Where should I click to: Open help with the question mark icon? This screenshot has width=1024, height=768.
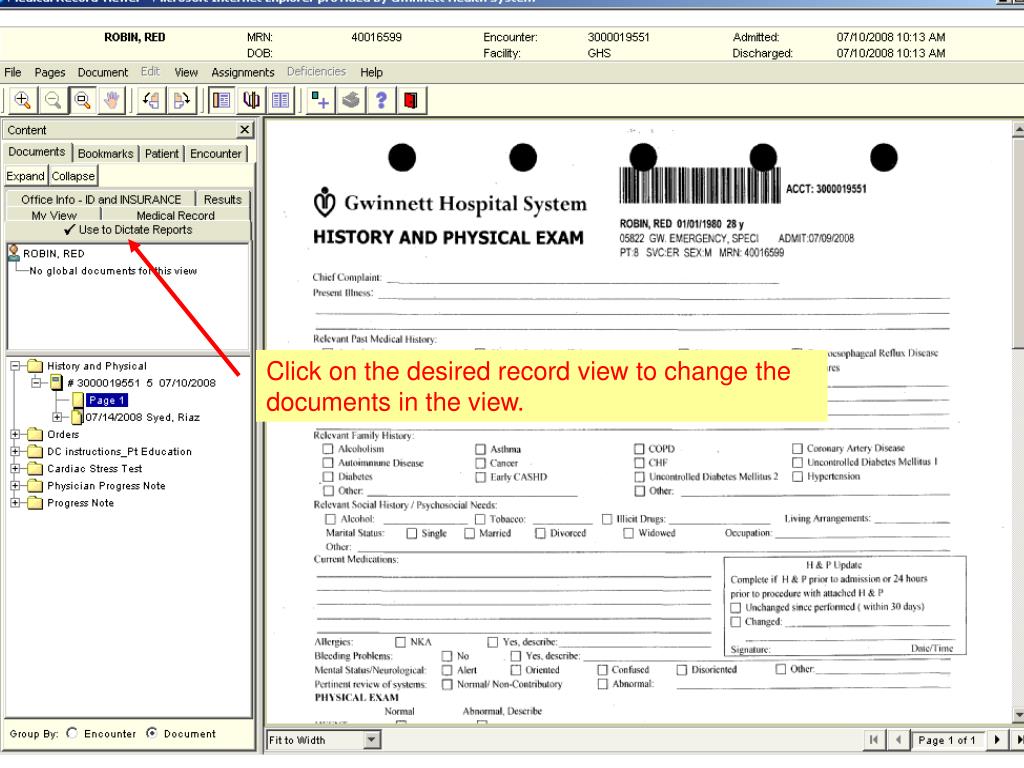[381, 100]
